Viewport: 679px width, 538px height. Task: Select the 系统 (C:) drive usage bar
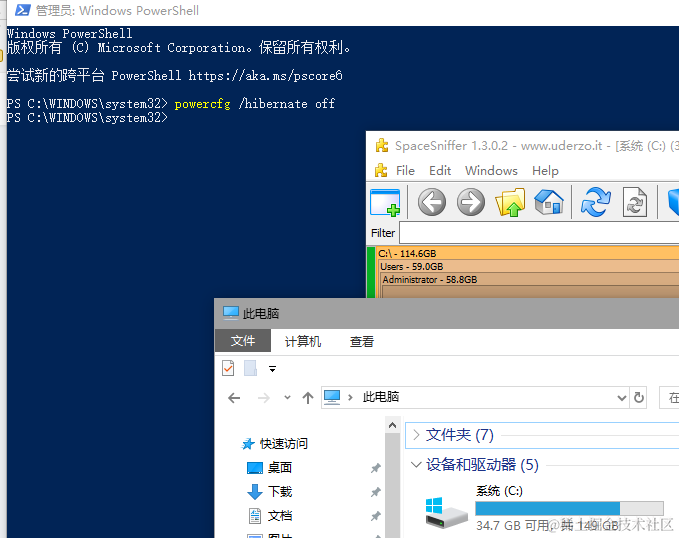click(x=569, y=509)
